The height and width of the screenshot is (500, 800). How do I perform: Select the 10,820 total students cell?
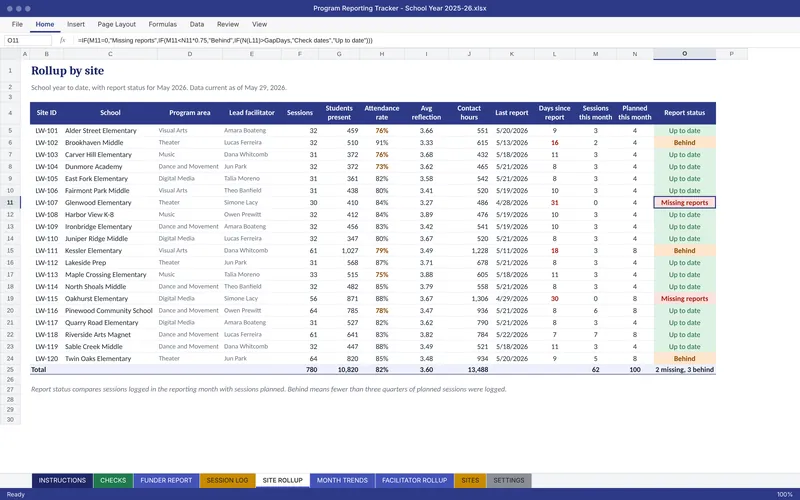click(x=339, y=369)
